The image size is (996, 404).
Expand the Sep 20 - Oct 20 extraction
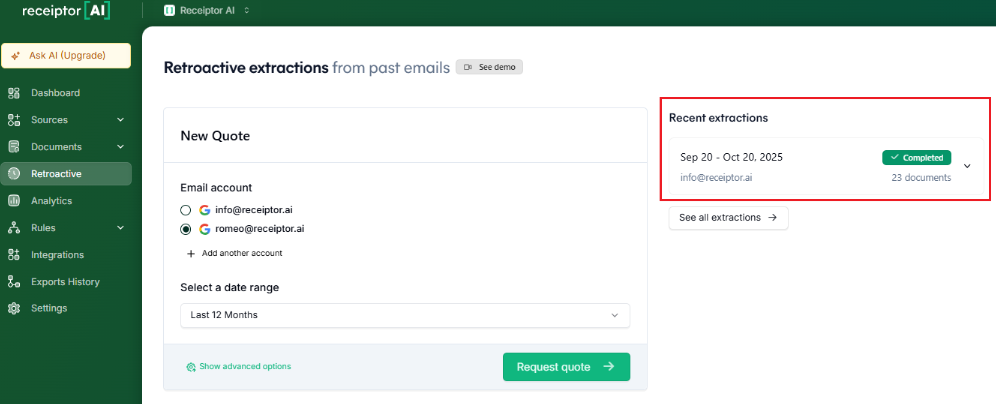pos(967,166)
